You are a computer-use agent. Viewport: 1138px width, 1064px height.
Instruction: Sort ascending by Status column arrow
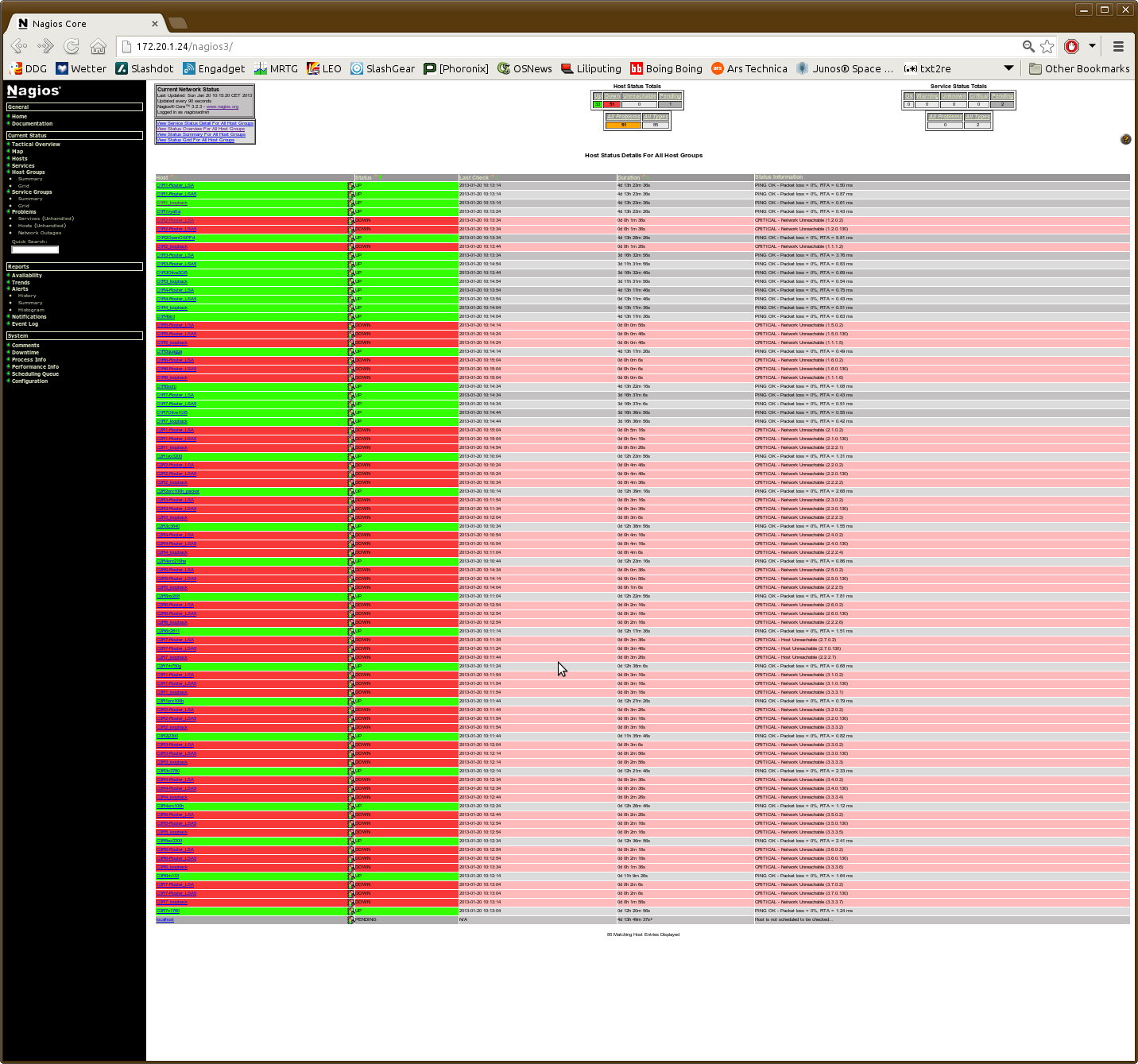(x=375, y=177)
